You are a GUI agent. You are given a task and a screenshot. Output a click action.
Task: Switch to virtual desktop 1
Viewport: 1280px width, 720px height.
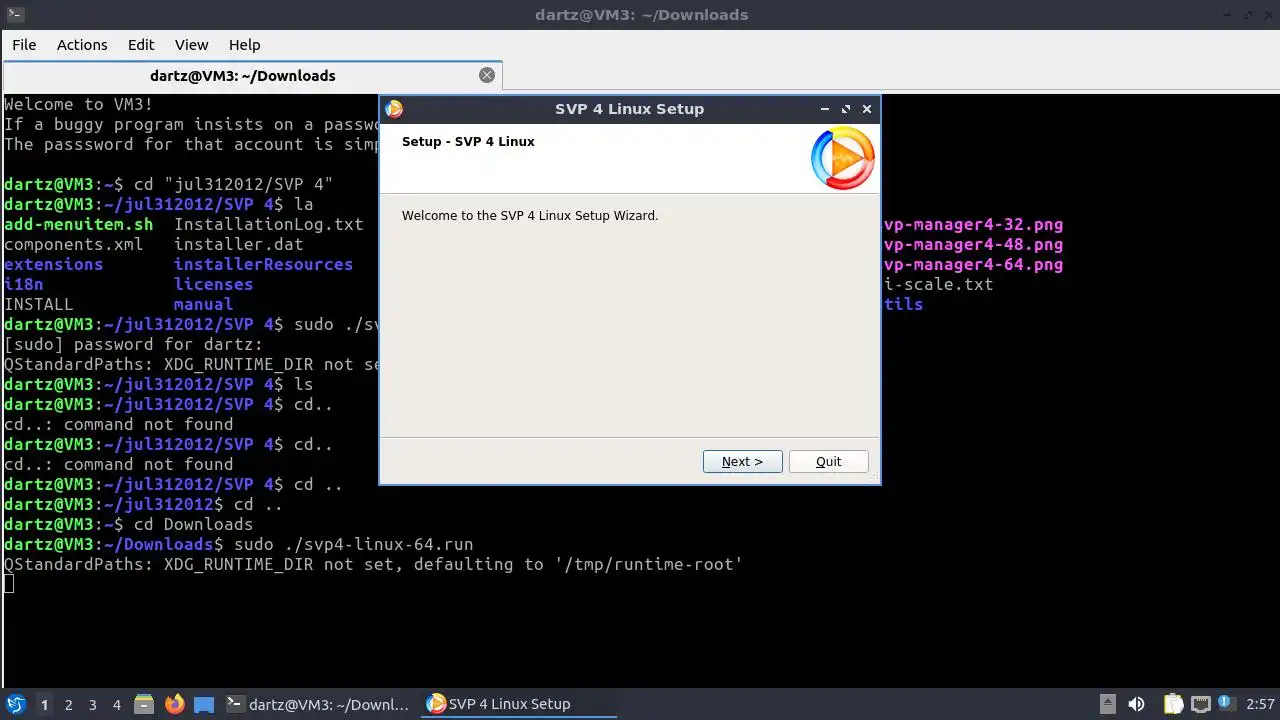click(x=44, y=705)
